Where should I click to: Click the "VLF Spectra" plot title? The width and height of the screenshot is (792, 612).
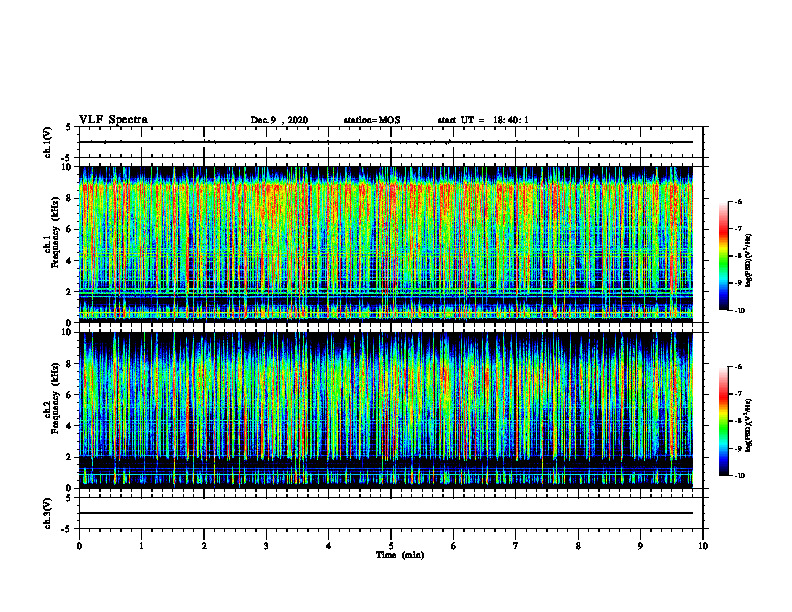pyautogui.click(x=113, y=120)
